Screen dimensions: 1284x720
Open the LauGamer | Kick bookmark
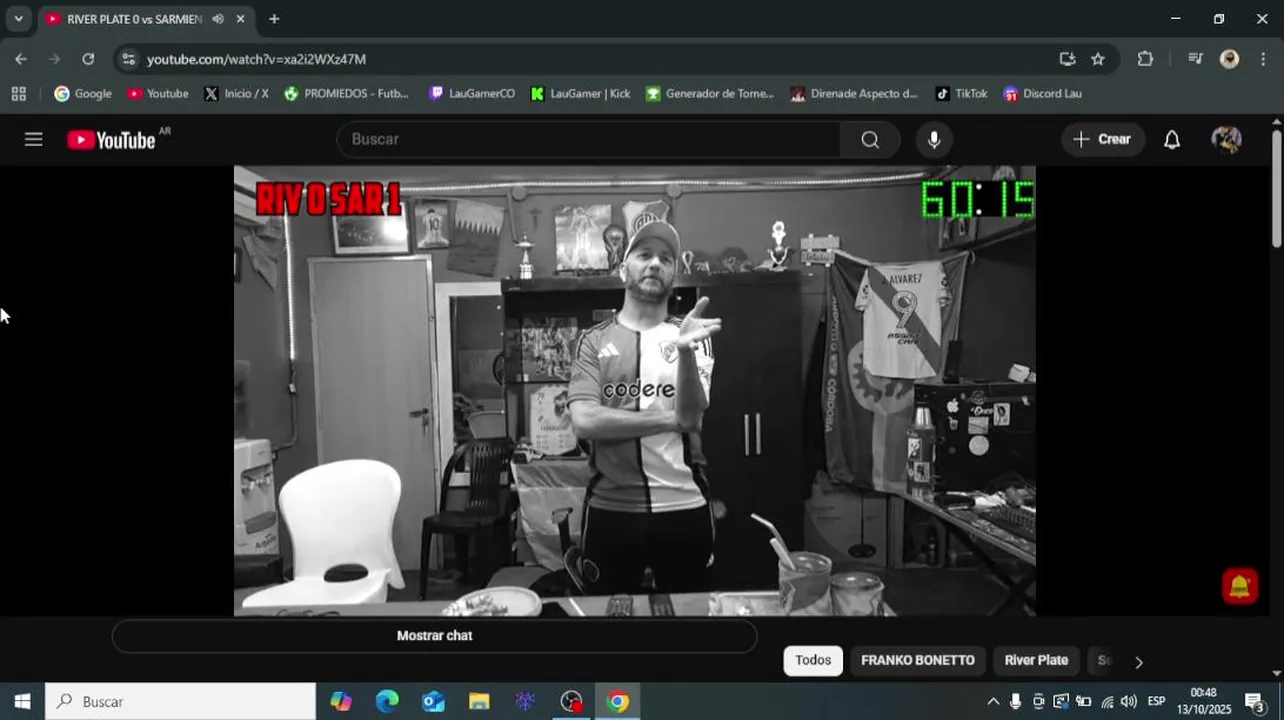pos(581,94)
